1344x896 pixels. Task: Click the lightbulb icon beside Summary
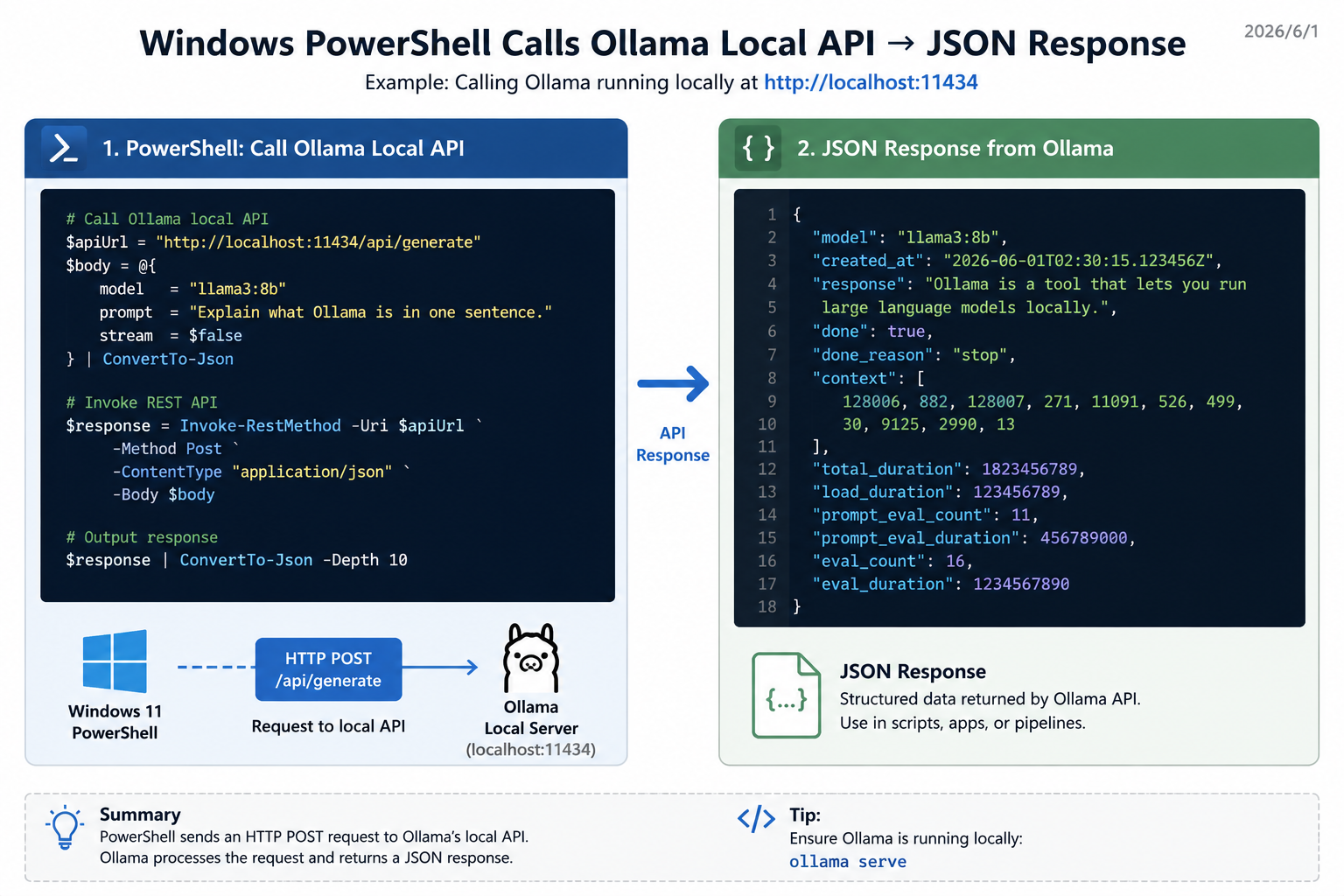click(65, 827)
